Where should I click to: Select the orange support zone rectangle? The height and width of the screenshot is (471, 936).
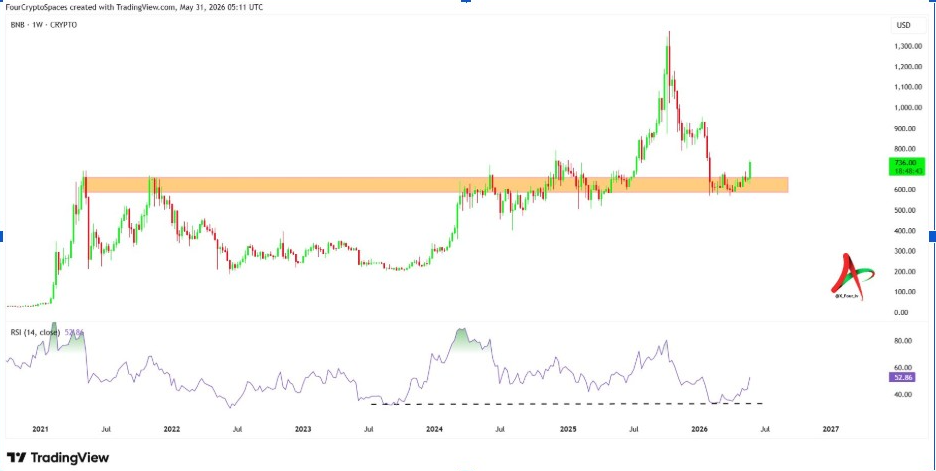436,184
